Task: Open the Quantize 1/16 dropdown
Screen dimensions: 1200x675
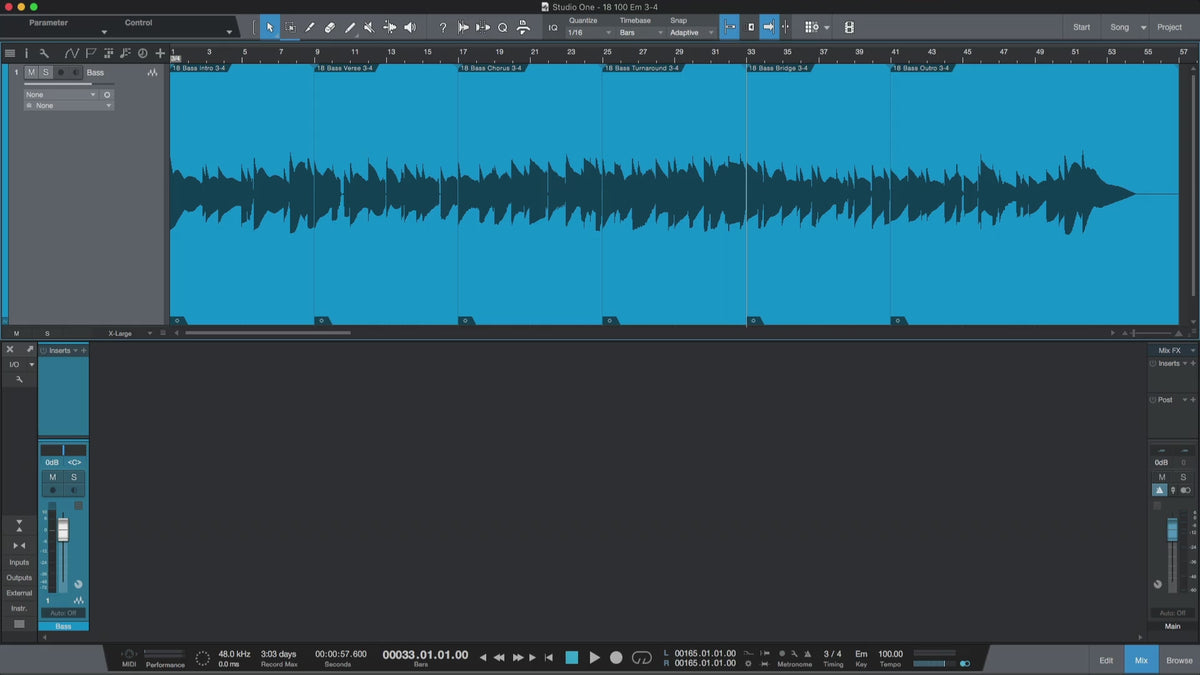Action: [589, 33]
